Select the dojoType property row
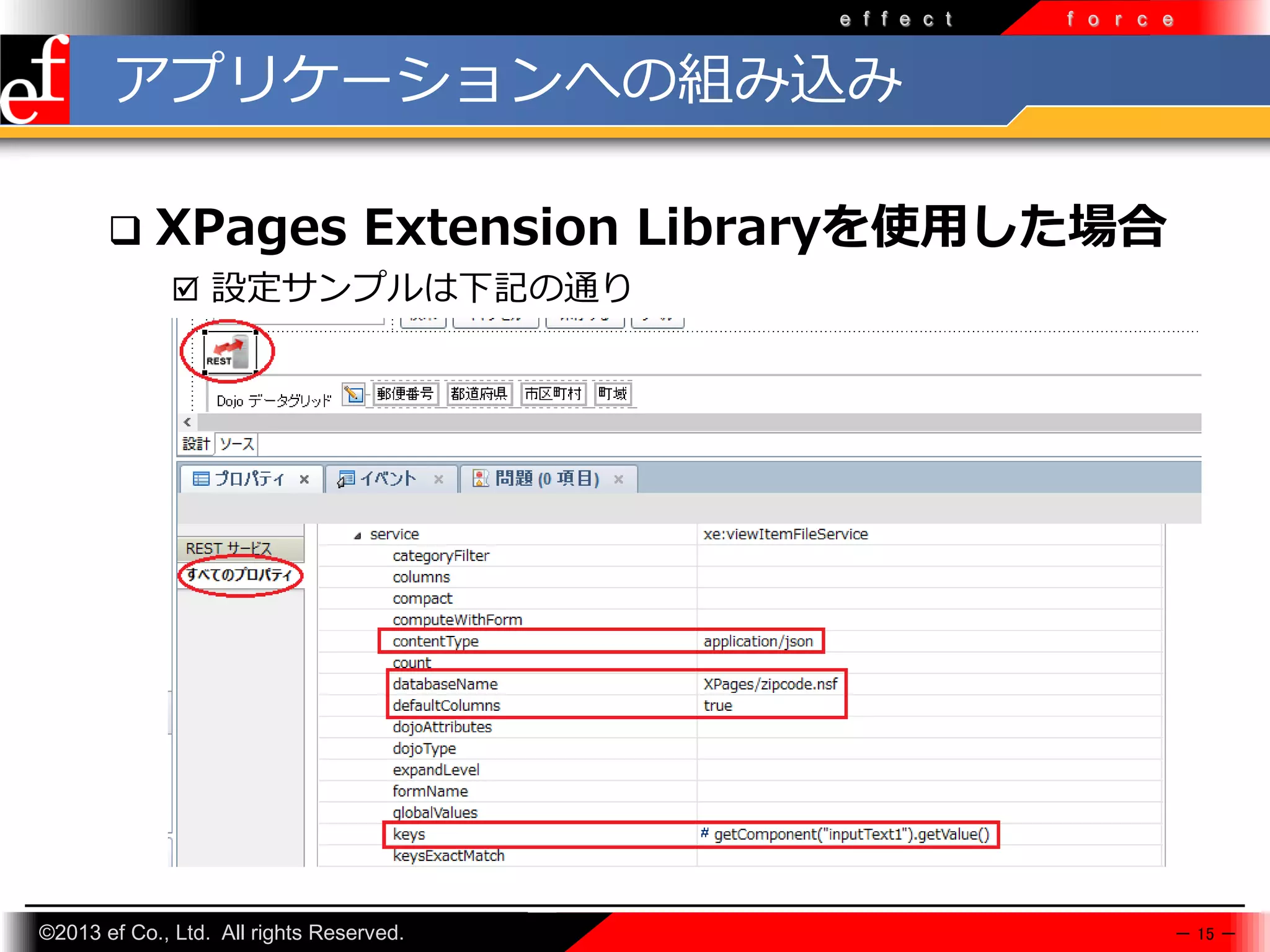1270x952 pixels. click(740, 749)
